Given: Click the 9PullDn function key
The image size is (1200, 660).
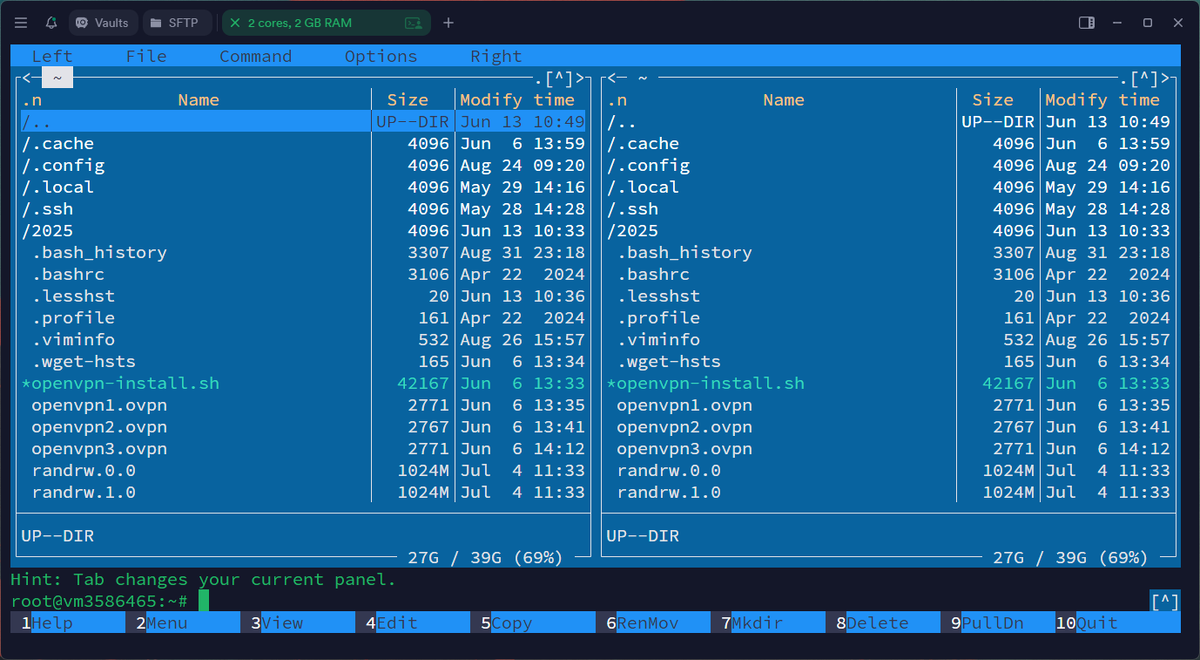Looking at the screenshot, I should 997,623.
